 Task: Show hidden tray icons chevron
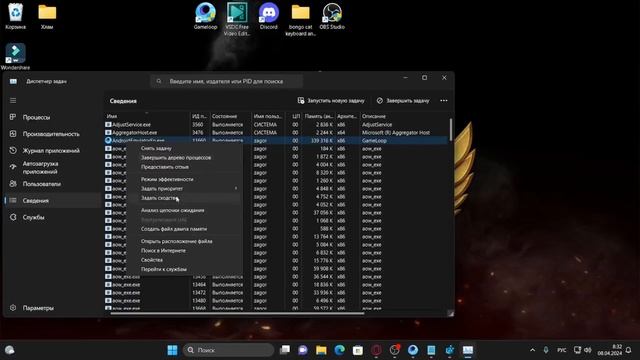[x=532, y=350]
